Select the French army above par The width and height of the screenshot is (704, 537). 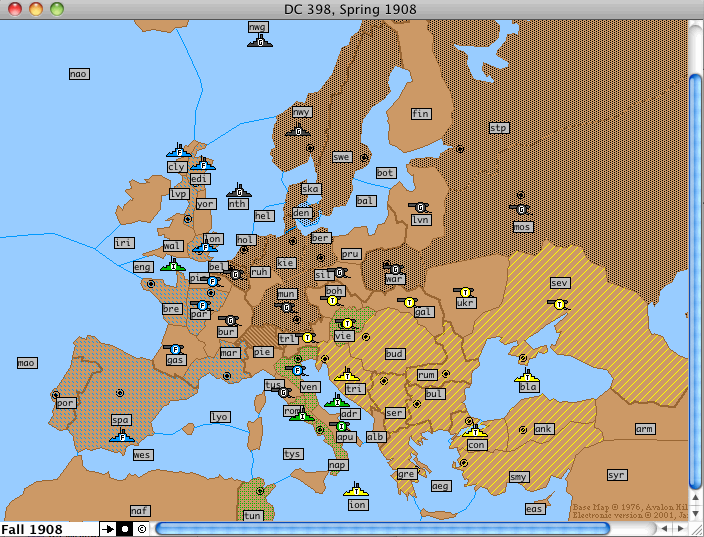click(x=202, y=305)
